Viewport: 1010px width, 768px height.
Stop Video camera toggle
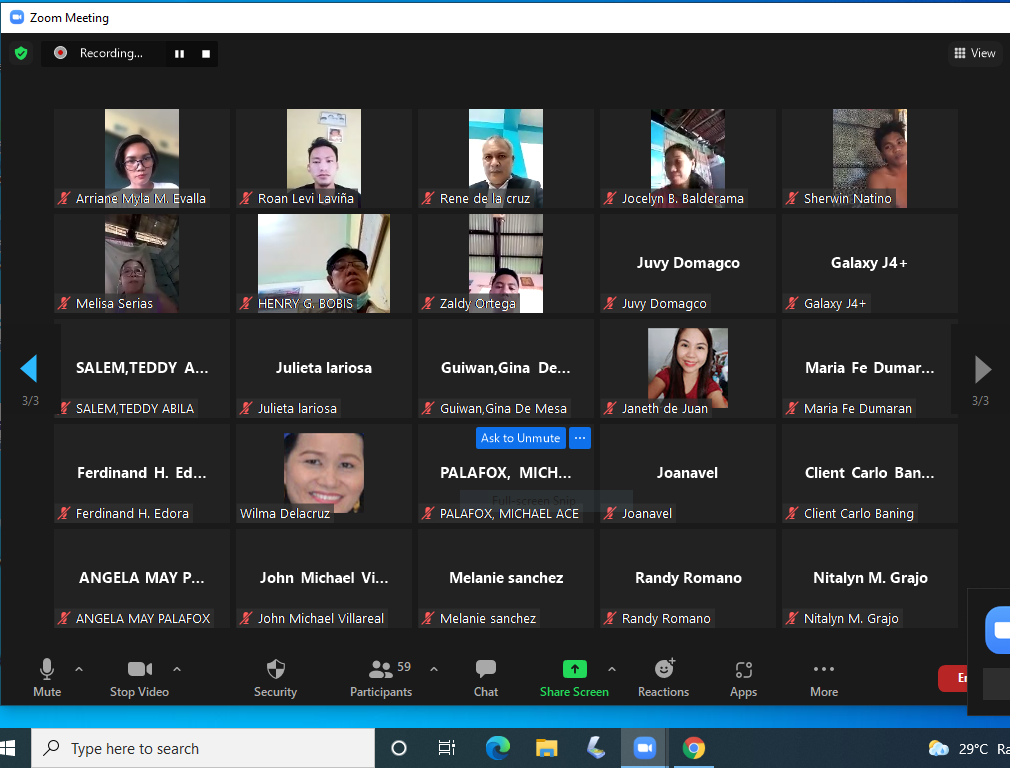click(139, 670)
